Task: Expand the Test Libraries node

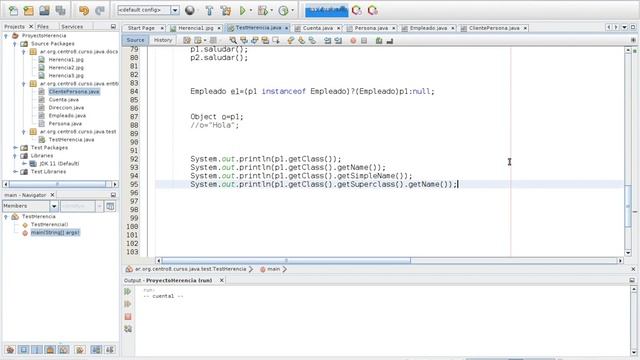Action: pyautogui.click(x=15, y=172)
